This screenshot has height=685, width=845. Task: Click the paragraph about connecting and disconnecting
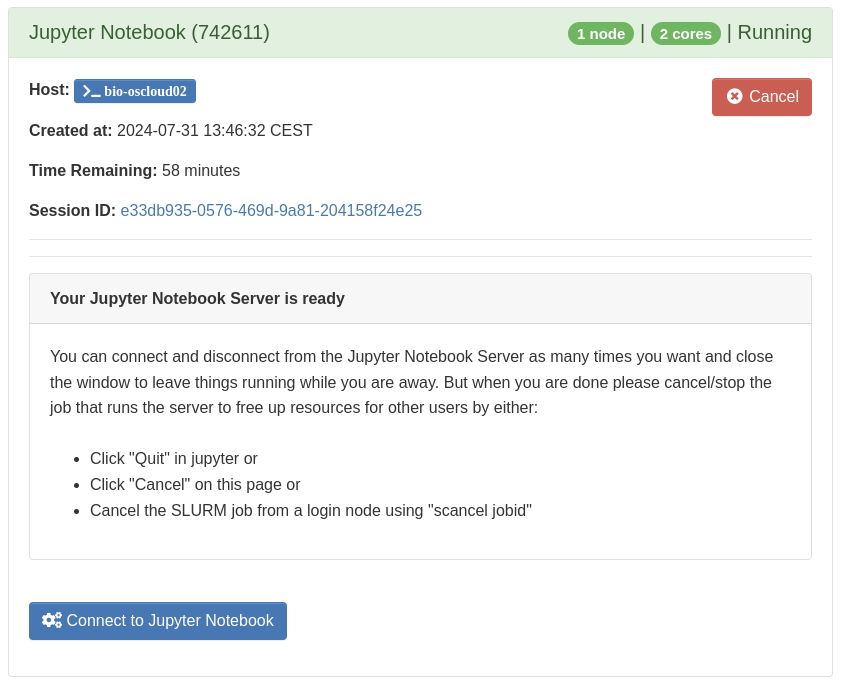coord(411,382)
